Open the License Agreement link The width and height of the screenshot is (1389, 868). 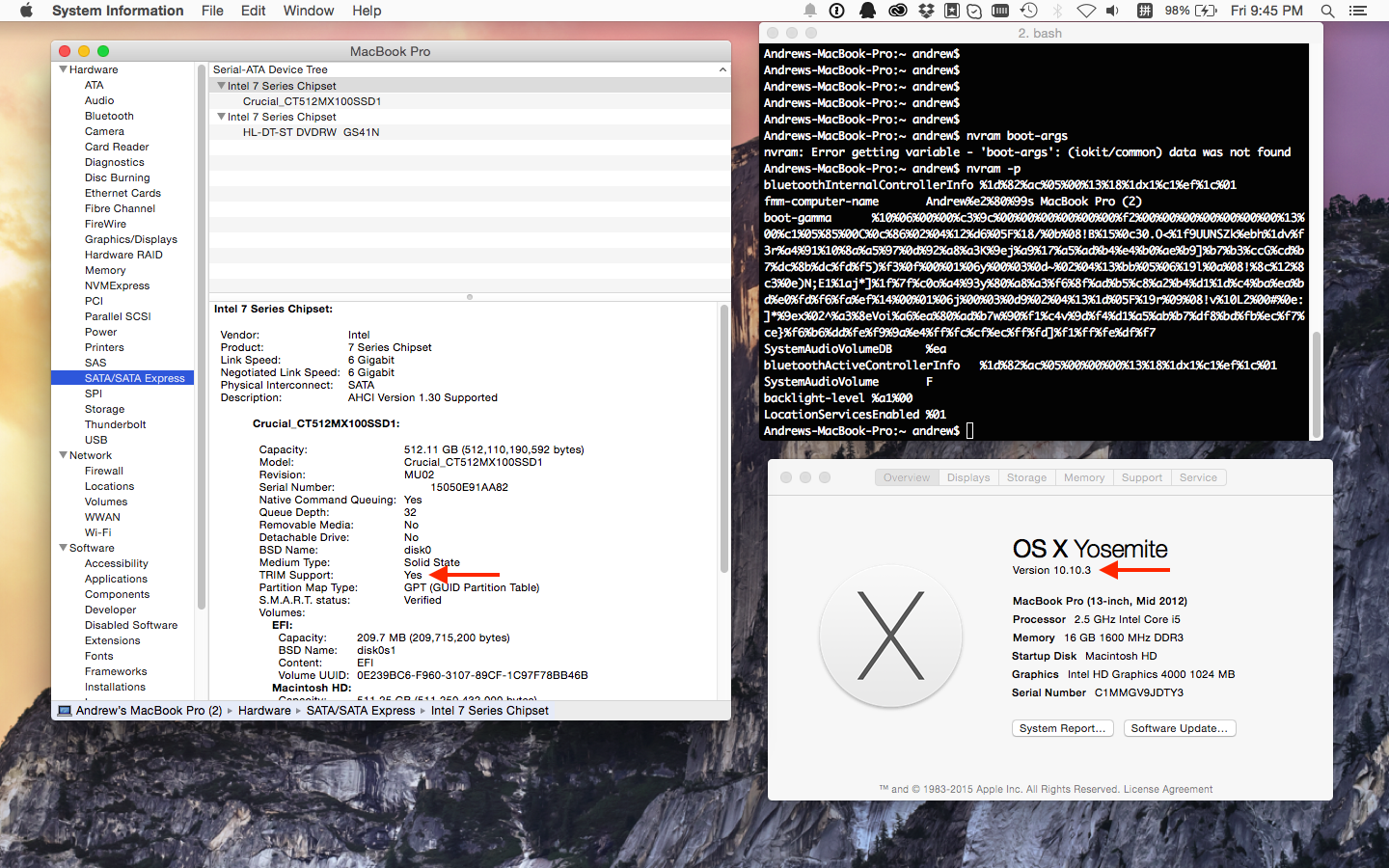[1168, 789]
